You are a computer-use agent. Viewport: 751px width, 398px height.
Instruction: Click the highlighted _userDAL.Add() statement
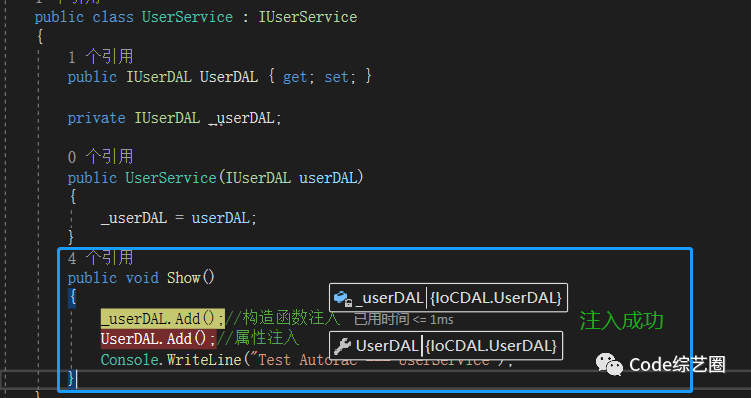(x=162, y=318)
